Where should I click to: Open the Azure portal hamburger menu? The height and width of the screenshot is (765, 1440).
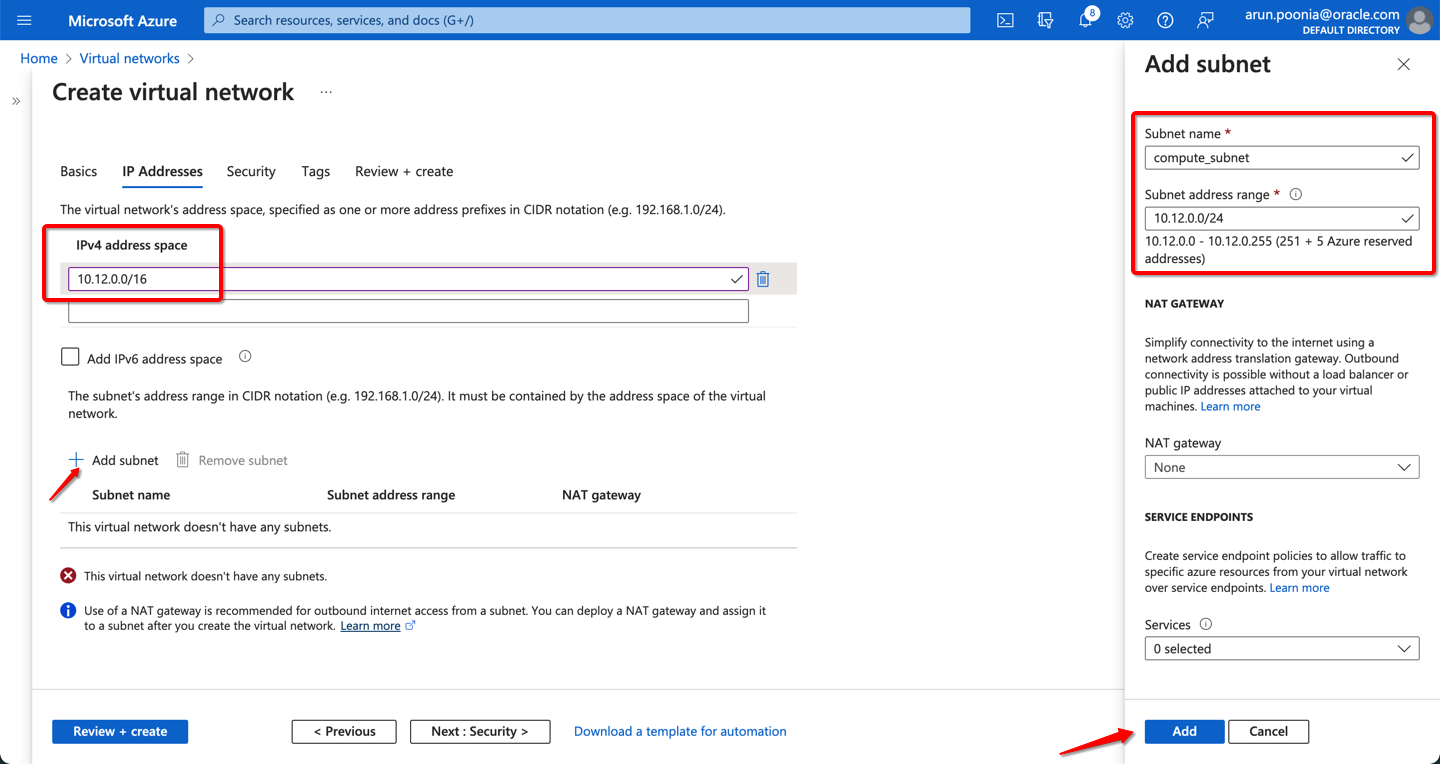pyautogui.click(x=25, y=20)
